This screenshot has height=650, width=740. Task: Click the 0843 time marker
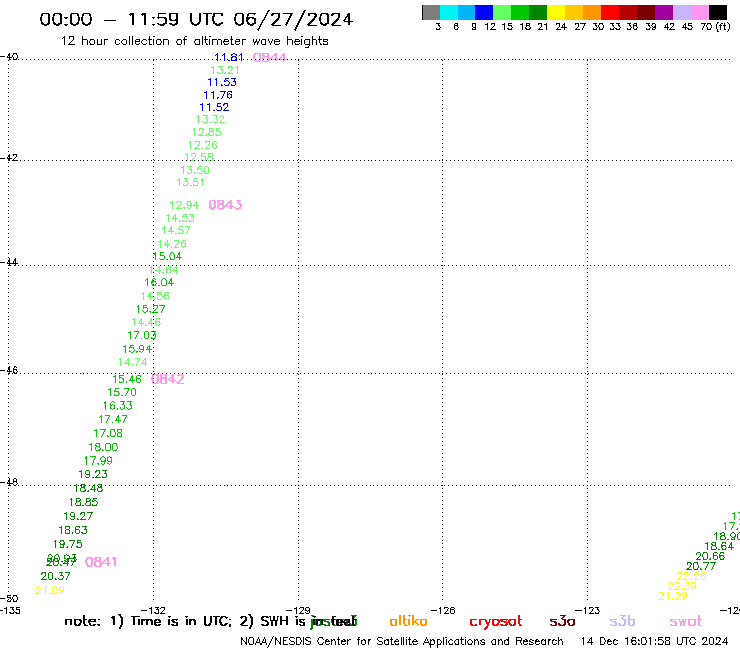225,205
